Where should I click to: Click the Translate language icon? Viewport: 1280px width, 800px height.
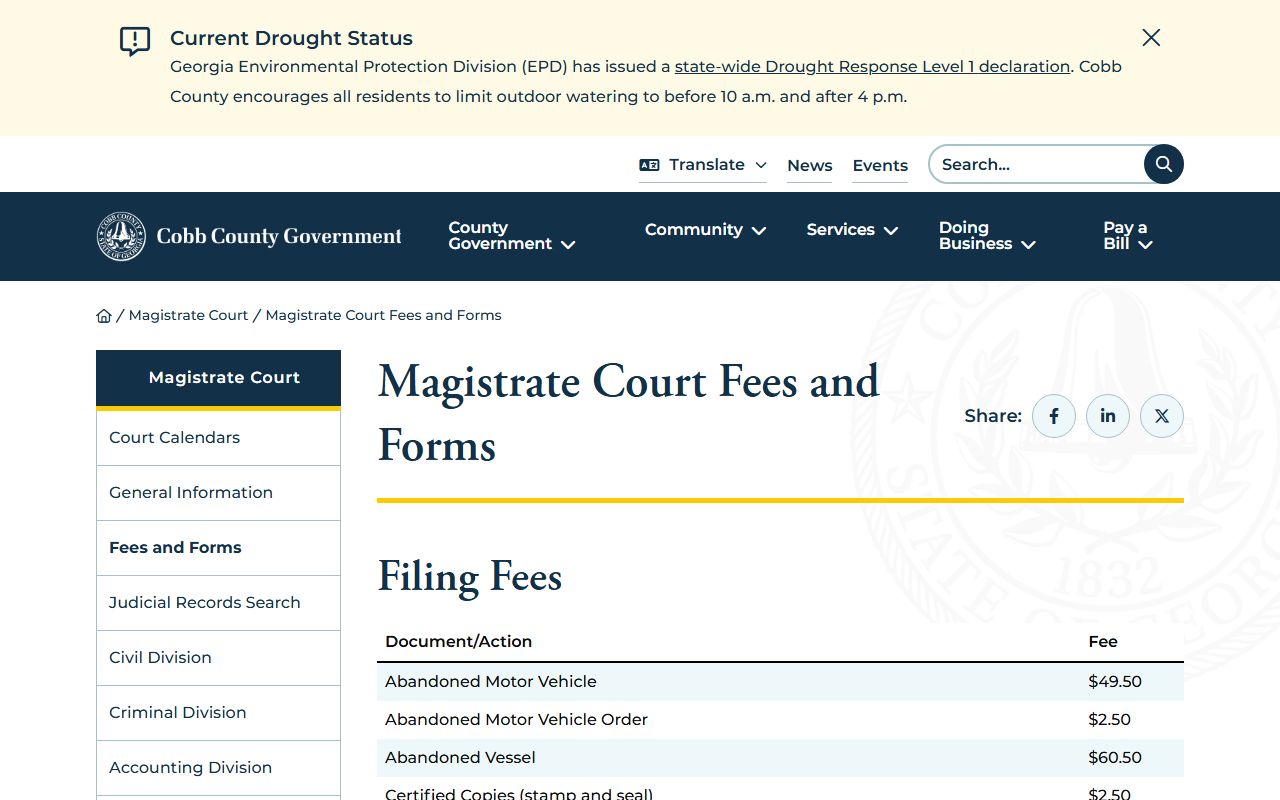click(649, 165)
